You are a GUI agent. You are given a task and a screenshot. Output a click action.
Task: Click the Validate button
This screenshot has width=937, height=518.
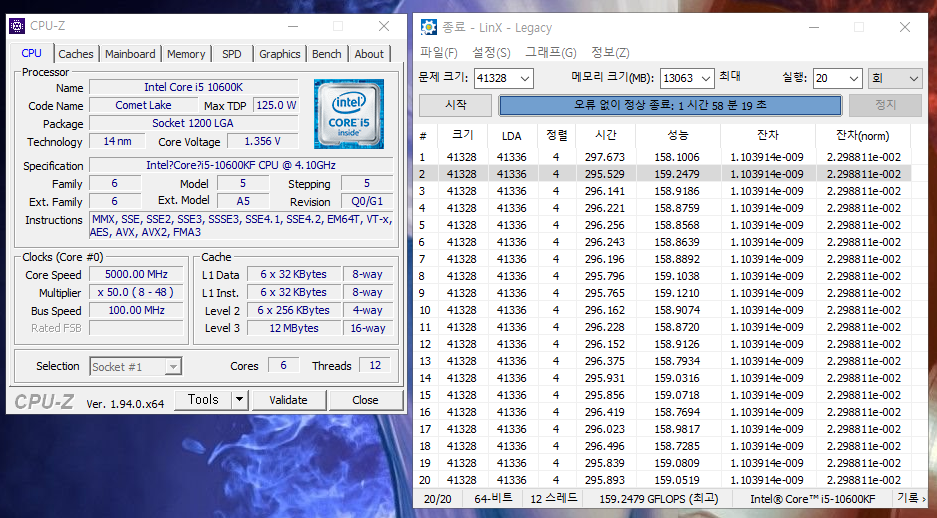289,400
